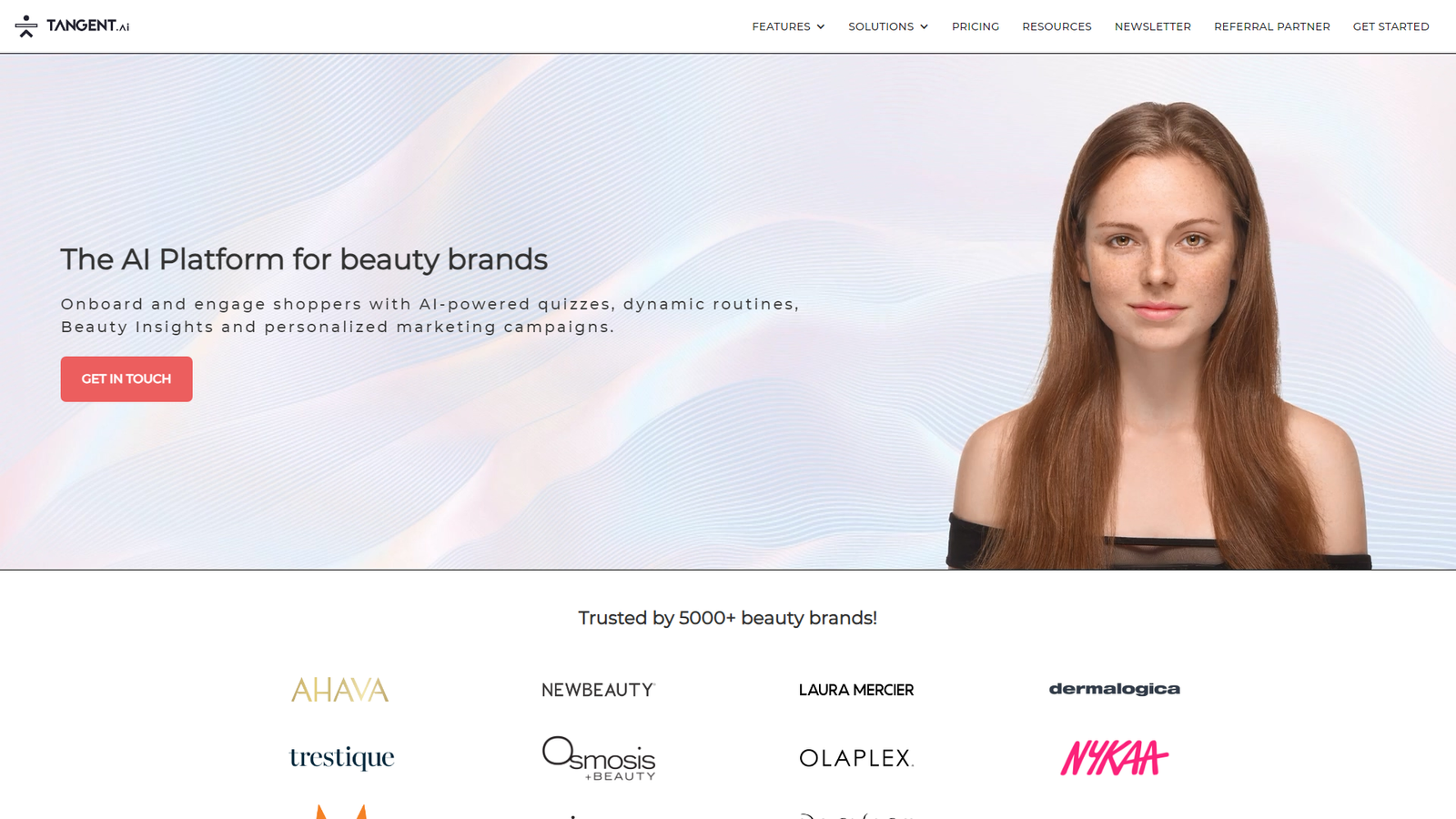The width and height of the screenshot is (1456, 819).
Task: Click the hero model portrait image
Action: pos(1158,335)
